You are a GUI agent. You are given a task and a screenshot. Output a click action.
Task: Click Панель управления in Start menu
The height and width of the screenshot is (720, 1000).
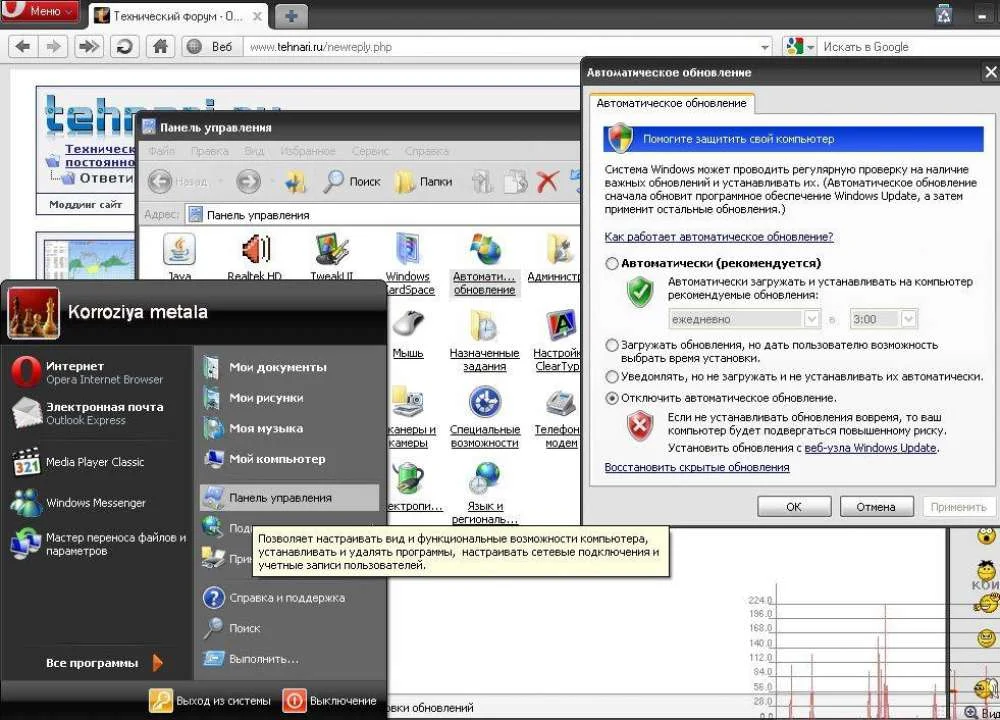(290, 497)
